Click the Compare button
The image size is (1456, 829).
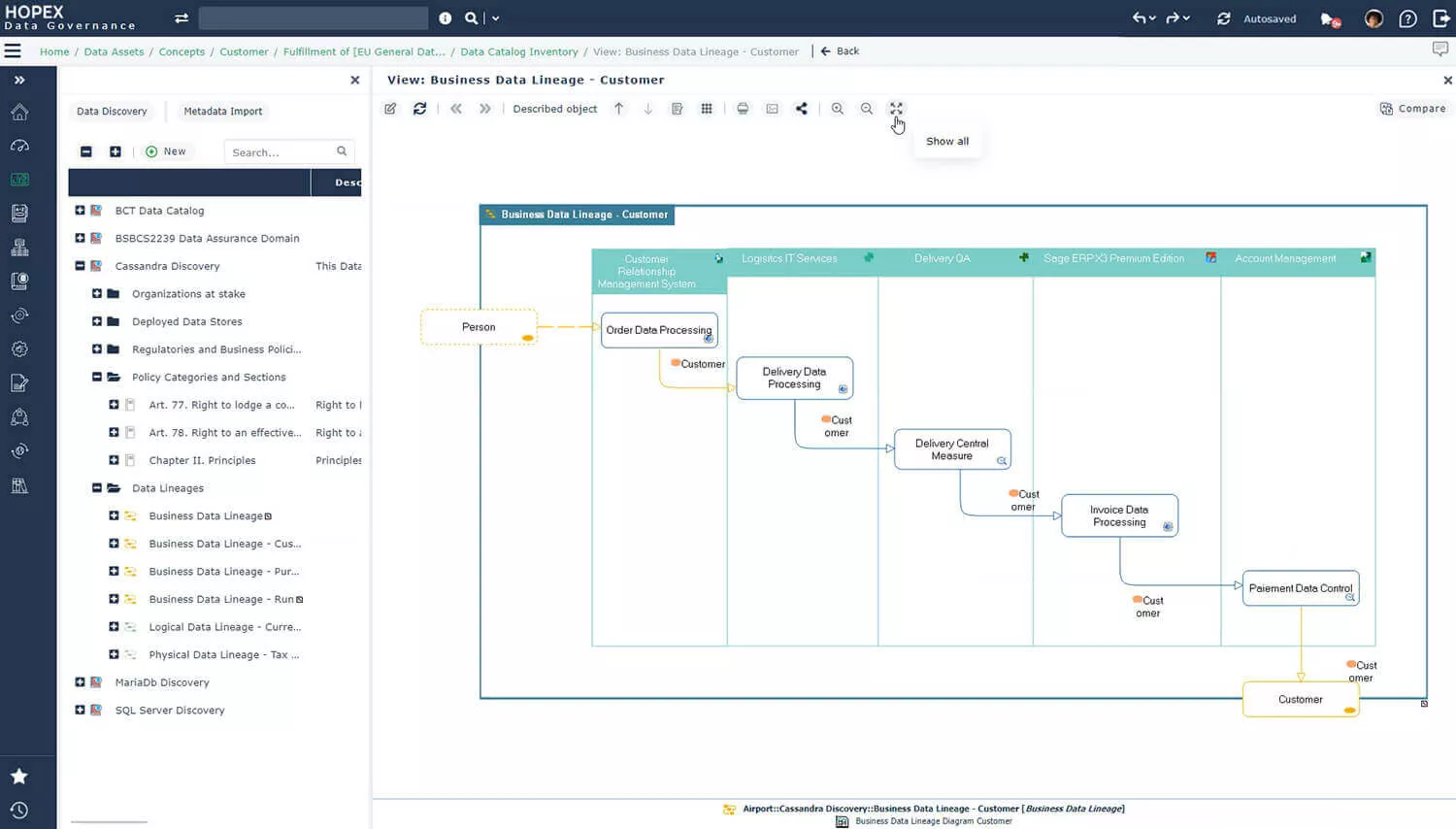(x=1412, y=109)
